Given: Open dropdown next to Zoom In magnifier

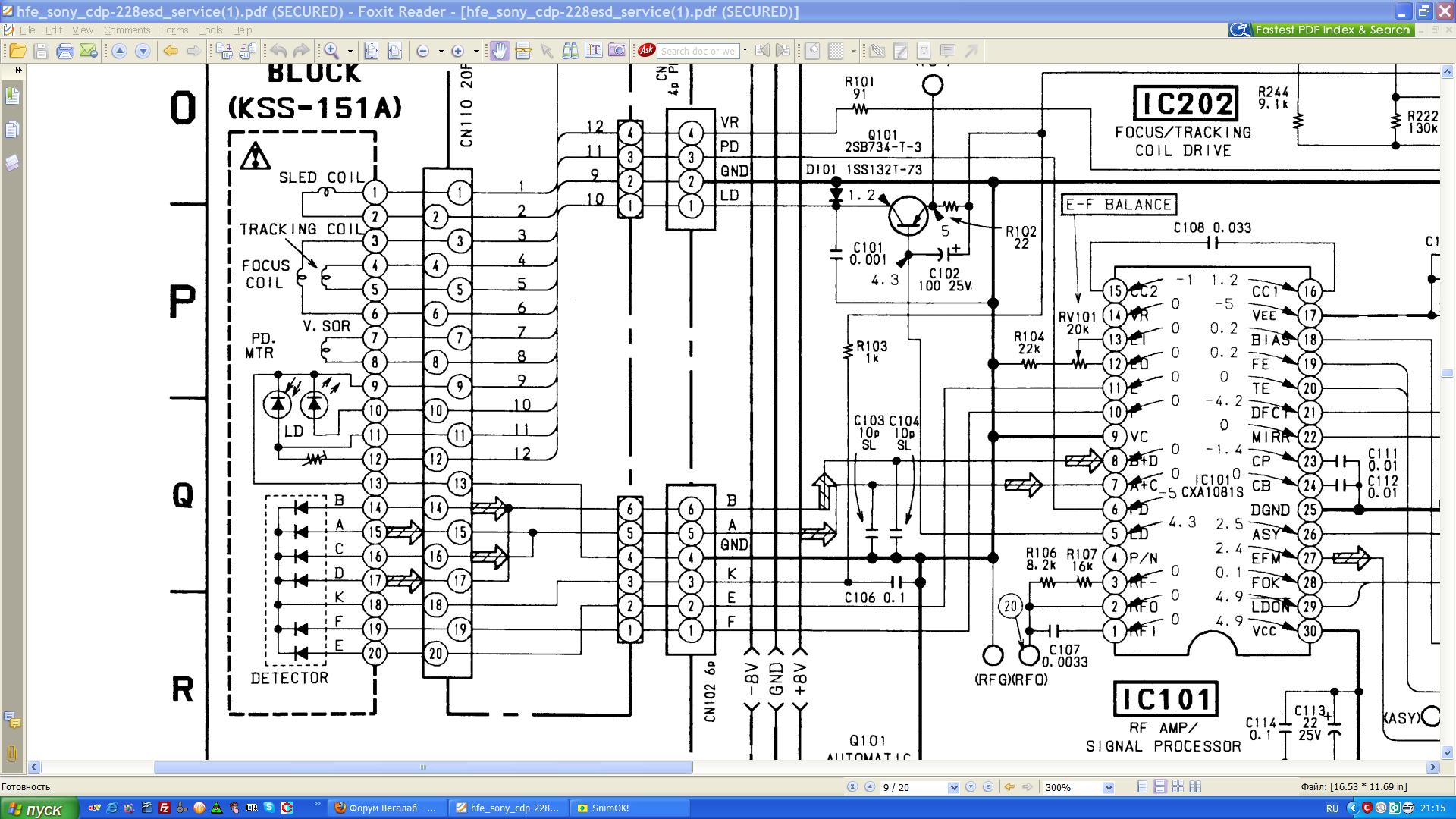Looking at the screenshot, I should 350,51.
